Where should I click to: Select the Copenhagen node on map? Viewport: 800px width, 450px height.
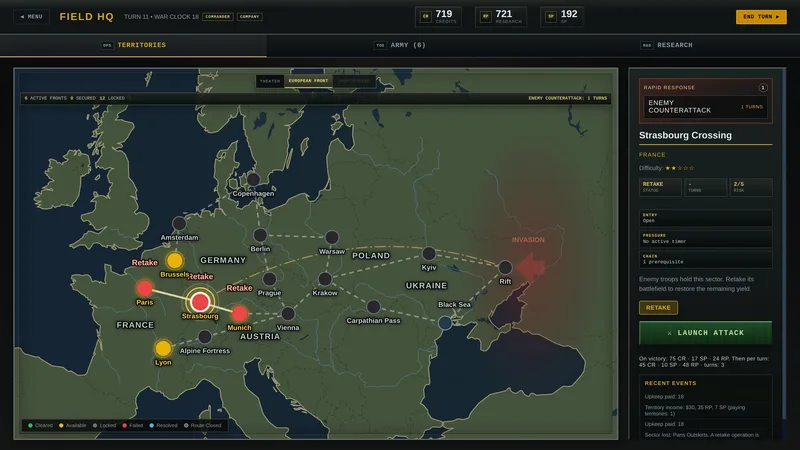point(253,180)
